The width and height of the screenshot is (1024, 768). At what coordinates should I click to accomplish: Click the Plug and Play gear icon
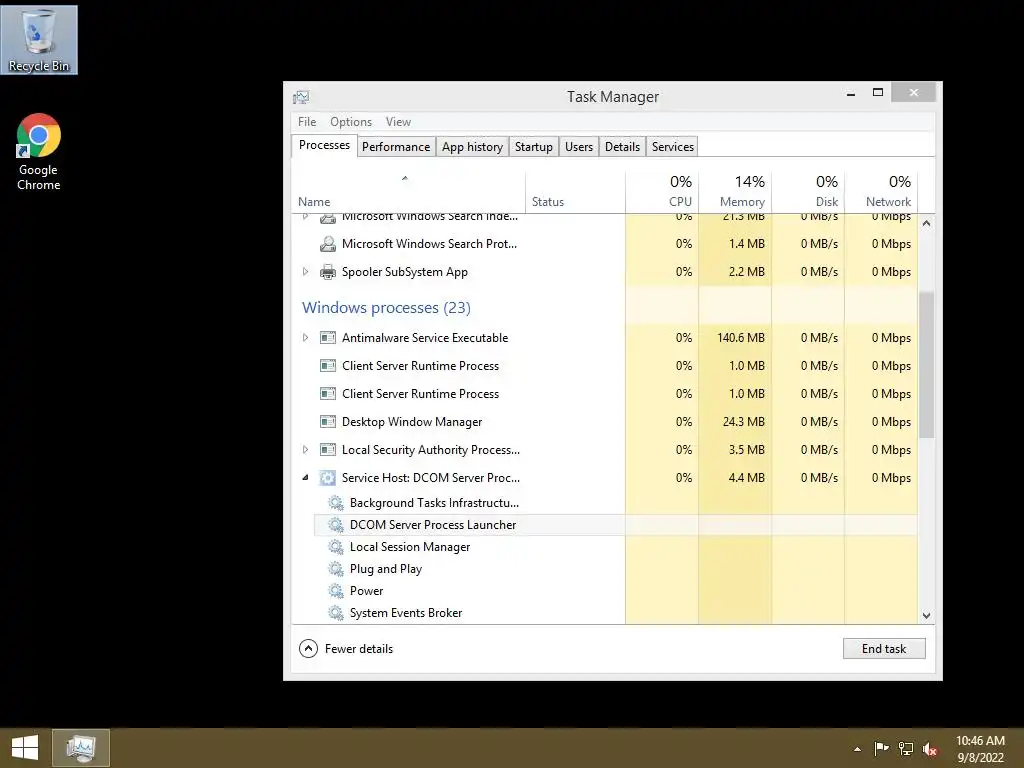tap(336, 569)
